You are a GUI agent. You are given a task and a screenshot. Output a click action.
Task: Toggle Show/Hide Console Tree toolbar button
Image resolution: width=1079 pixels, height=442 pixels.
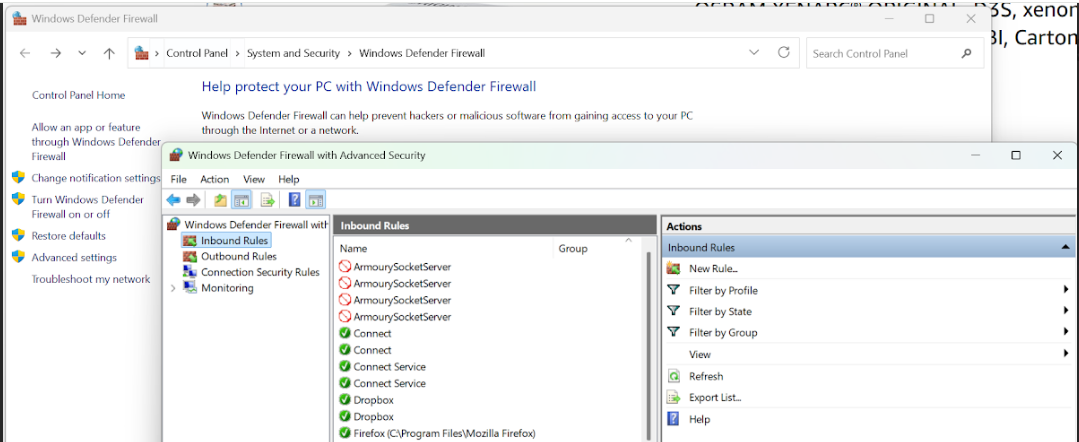click(242, 200)
